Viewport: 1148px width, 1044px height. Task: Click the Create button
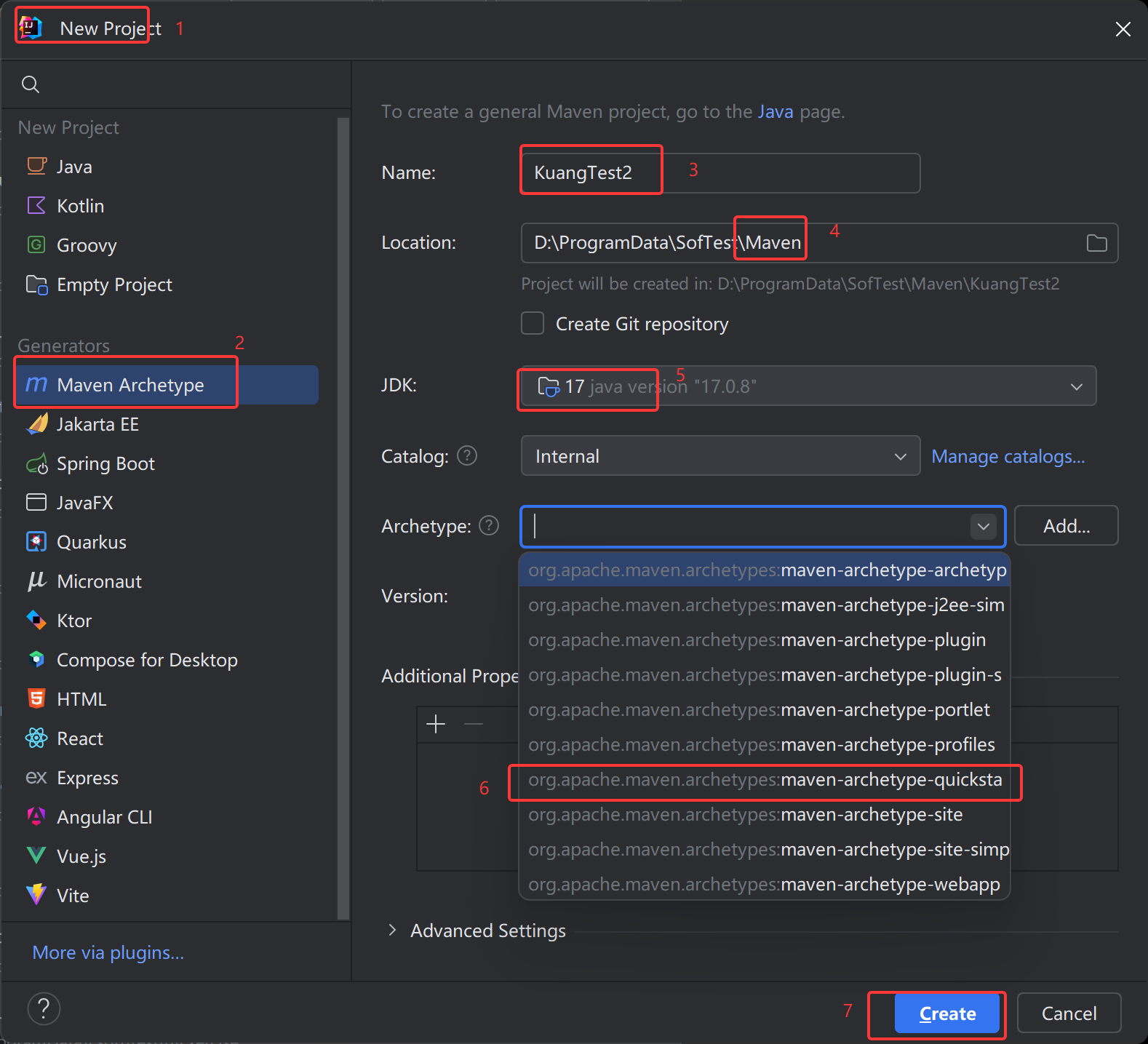[947, 1013]
